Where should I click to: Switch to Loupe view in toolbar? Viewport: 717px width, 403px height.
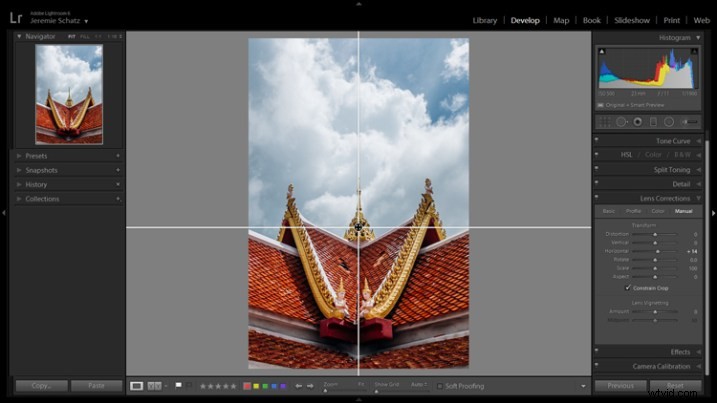point(136,386)
